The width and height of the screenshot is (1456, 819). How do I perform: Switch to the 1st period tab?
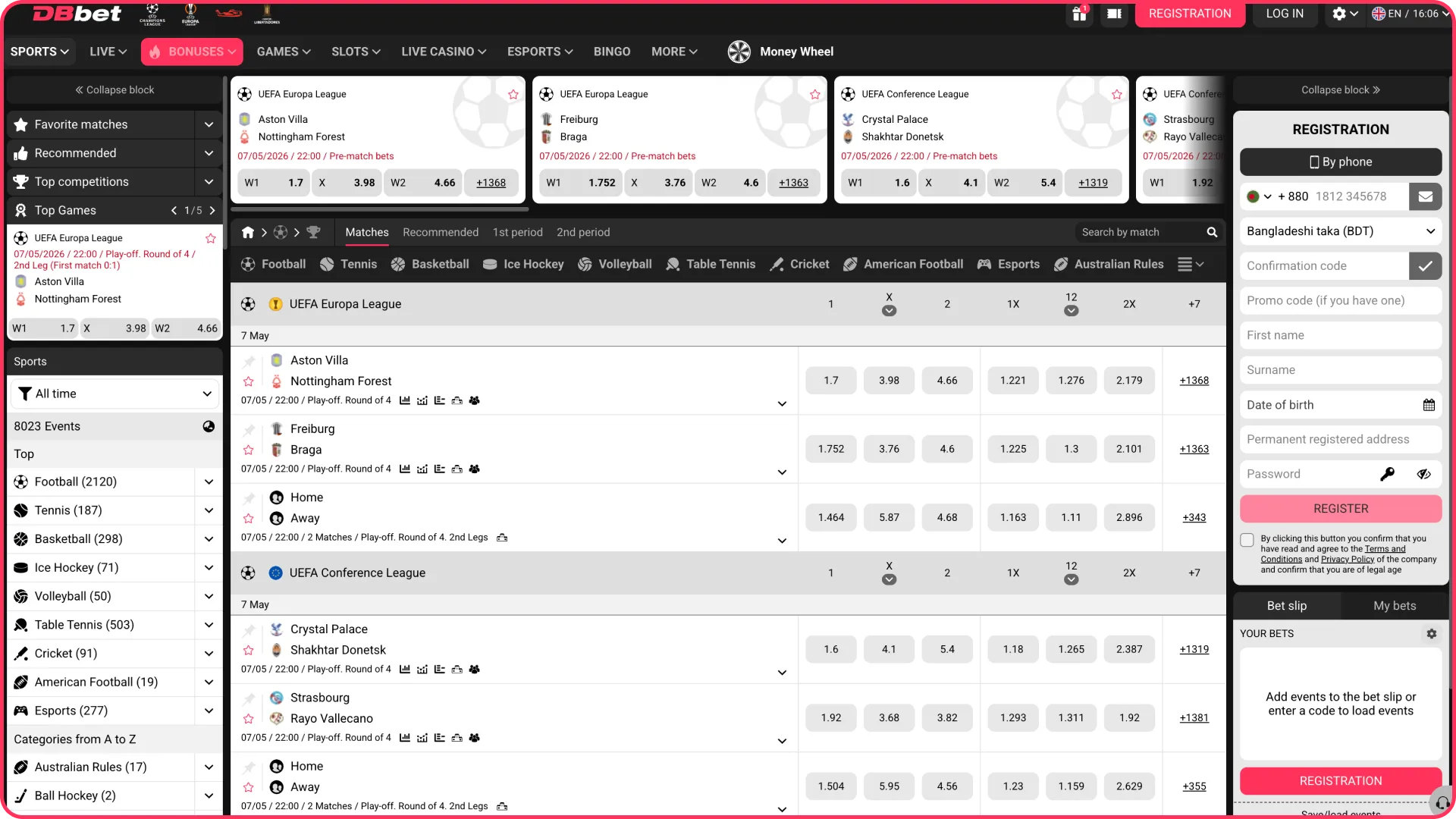[517, 232]
